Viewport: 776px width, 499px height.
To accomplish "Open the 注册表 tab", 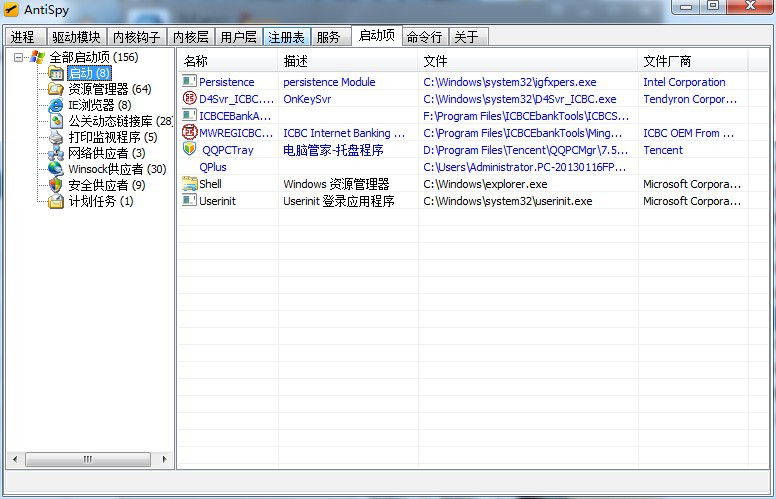I will [286, 37].
